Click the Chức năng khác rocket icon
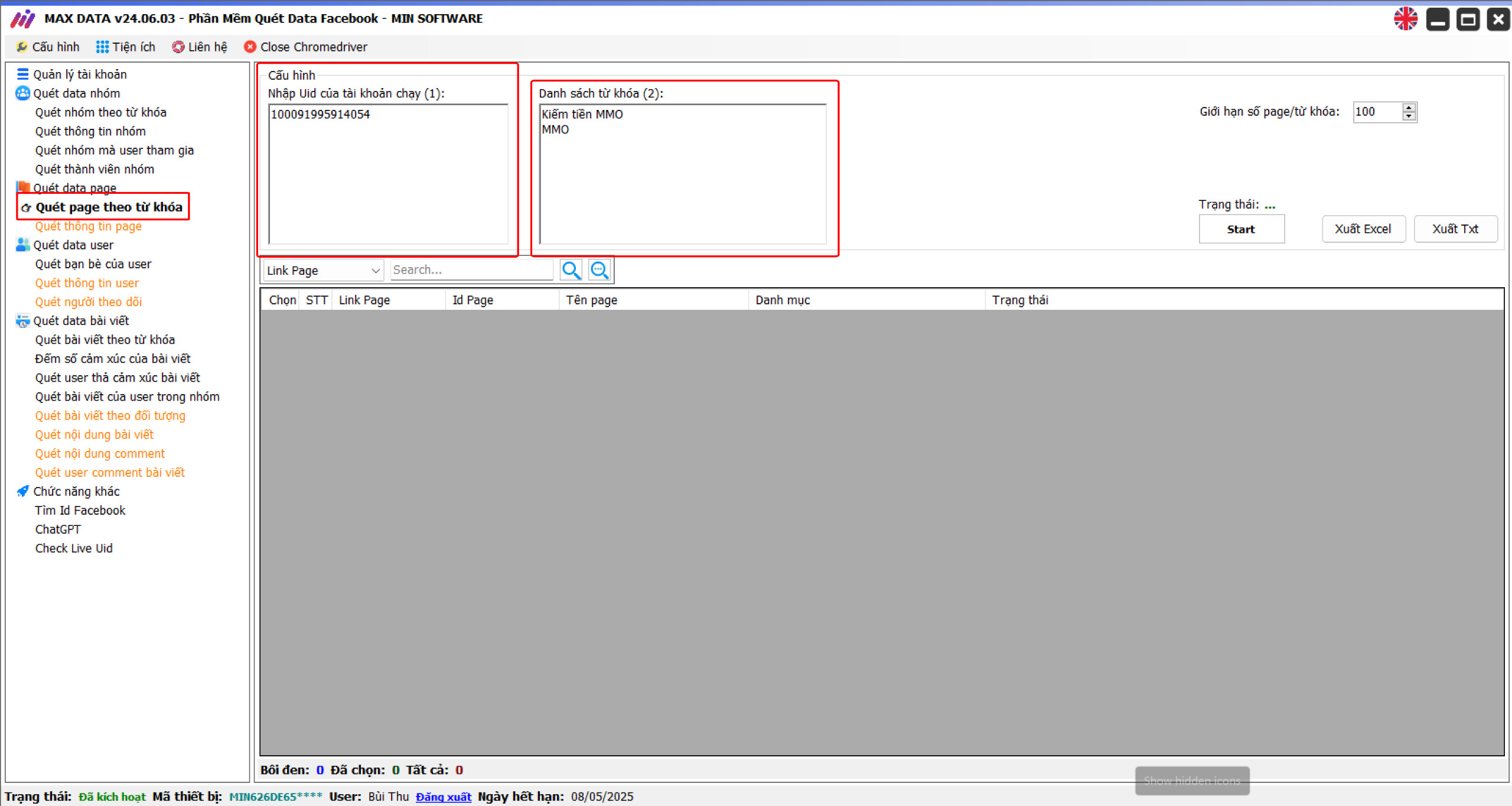Viewport: 1512px width, 806px height. coord(22,491)
